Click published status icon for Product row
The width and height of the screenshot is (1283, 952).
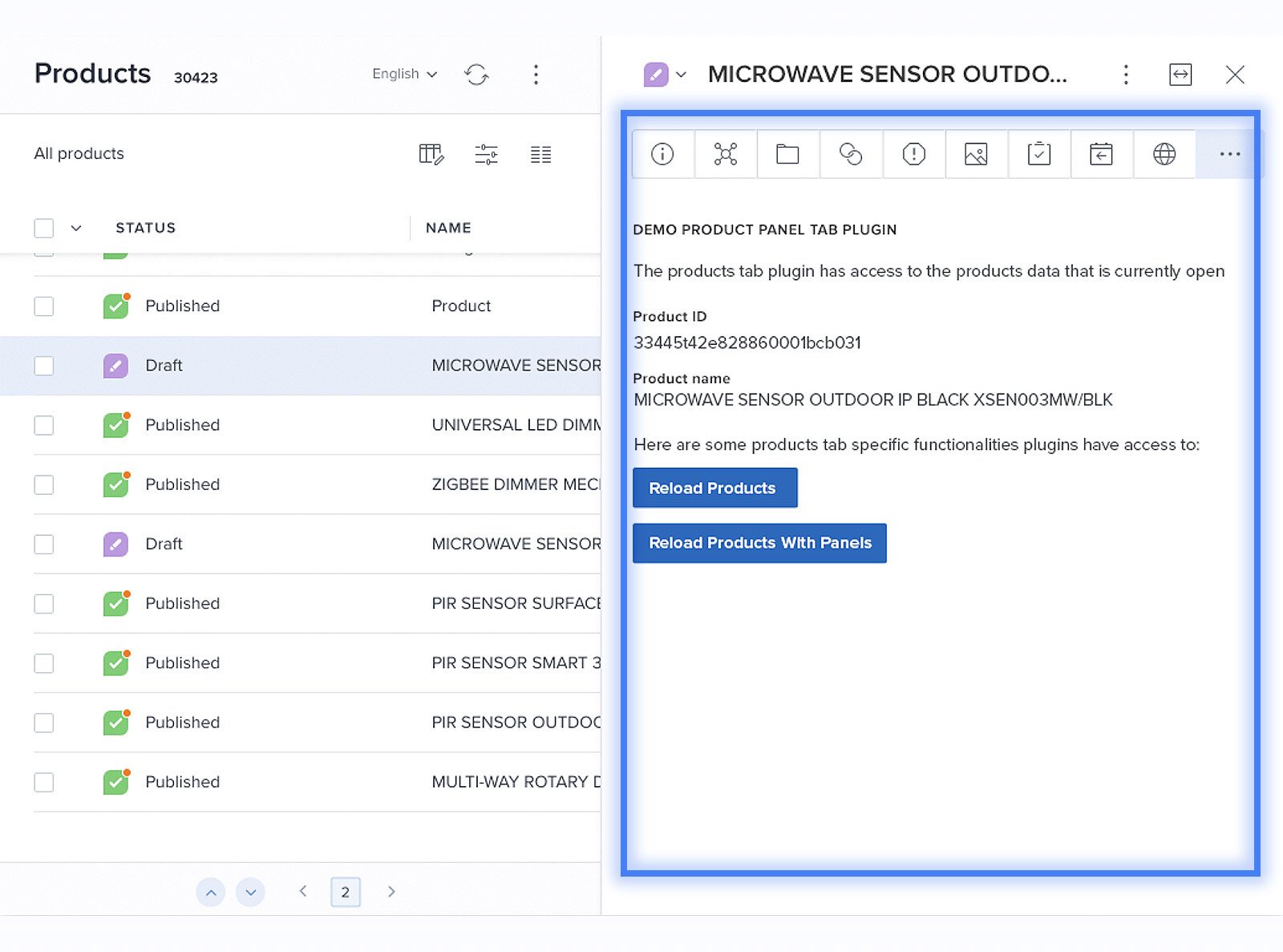(x=116, y=306)
